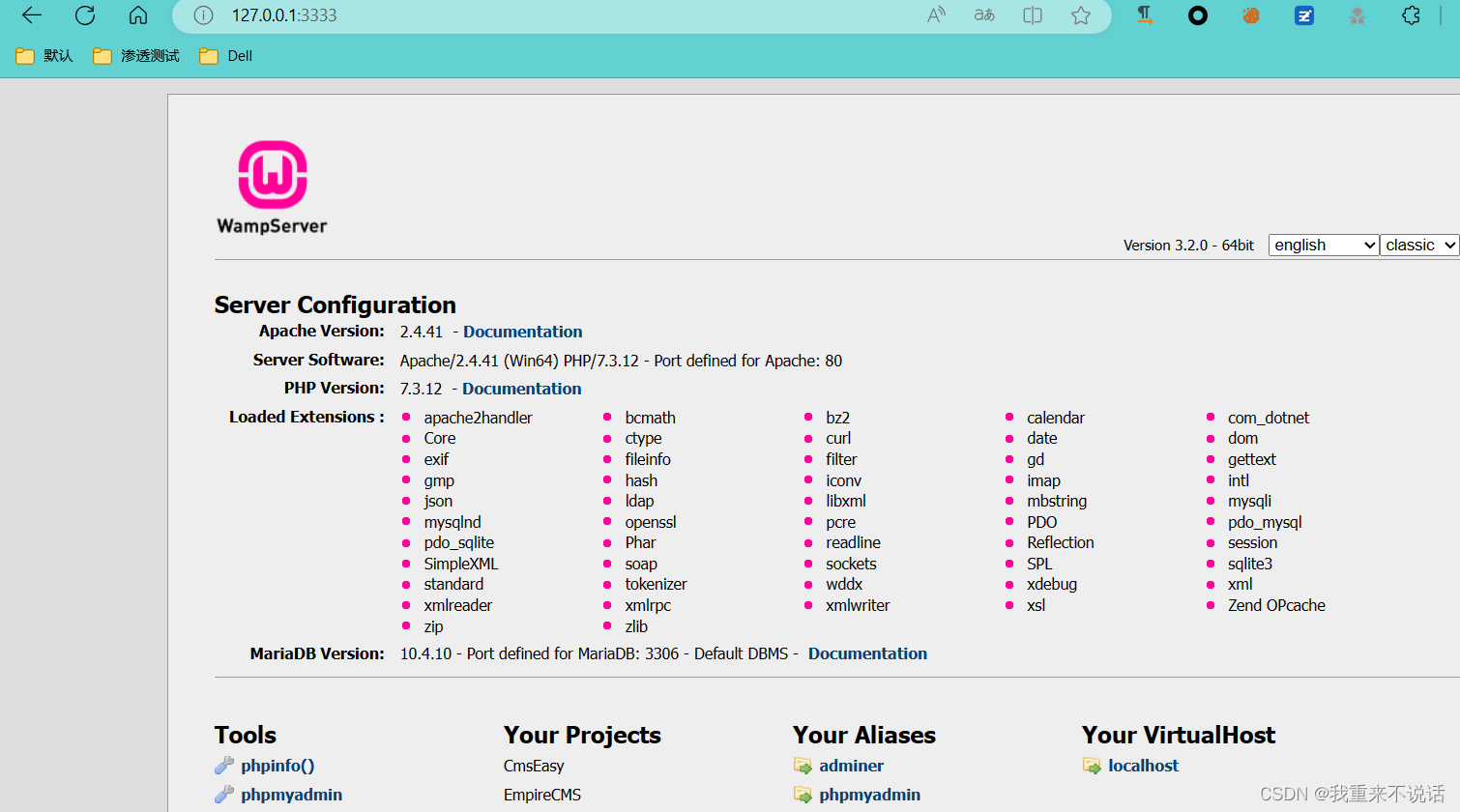Screen dimensions: 1460x812
Task: Click the openssl extension entry
Action: click(x=651, y=522)
